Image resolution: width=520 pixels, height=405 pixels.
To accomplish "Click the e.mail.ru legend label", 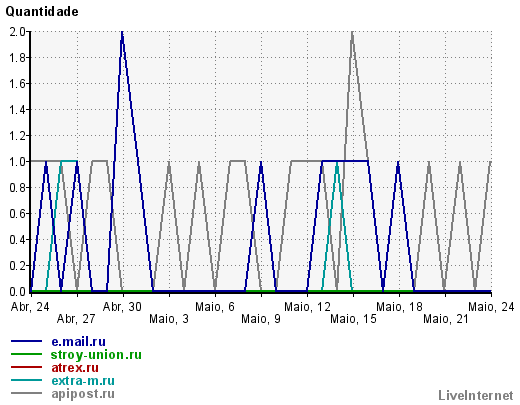I will 78,342.
